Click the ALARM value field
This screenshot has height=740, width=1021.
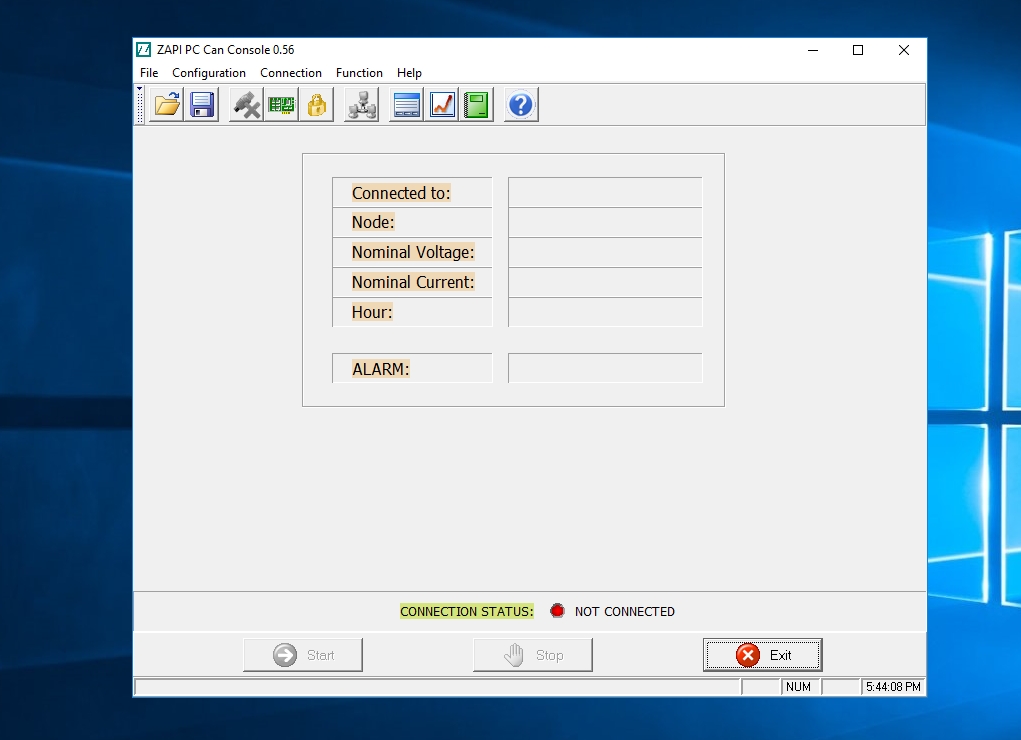(x=605, y=368)
